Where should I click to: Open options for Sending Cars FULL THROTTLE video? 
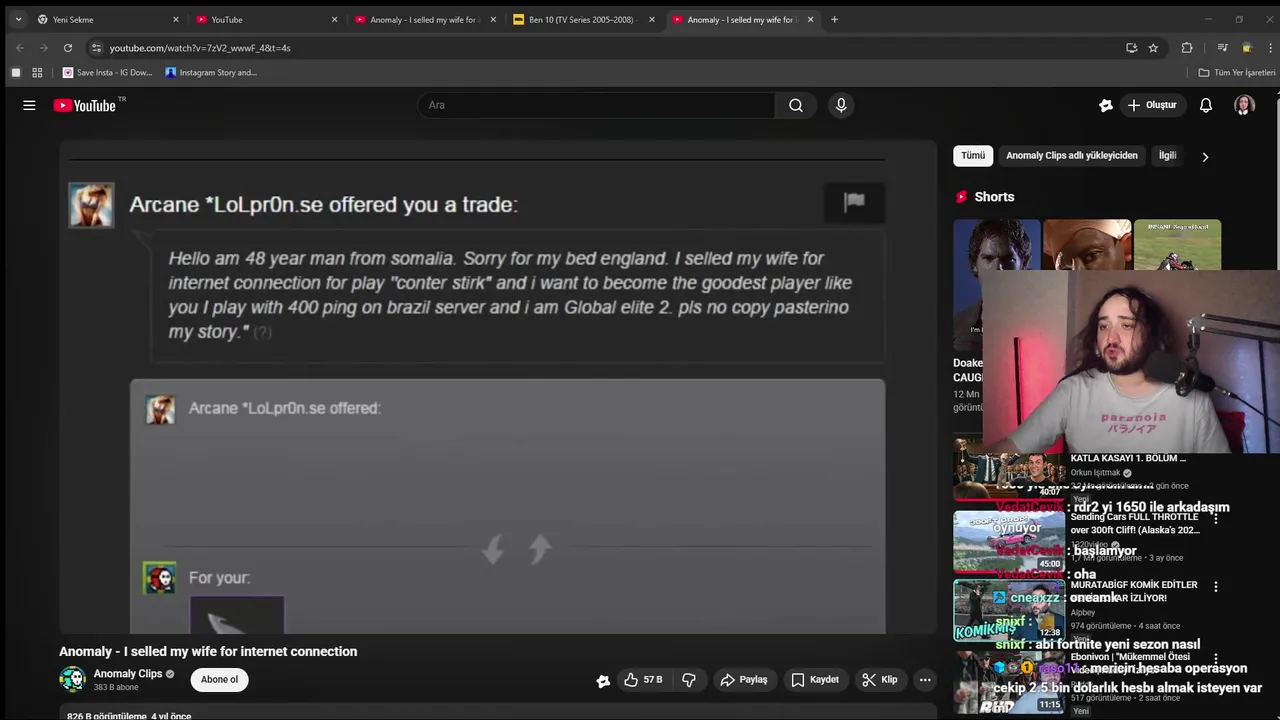[x=1216, y=519]
